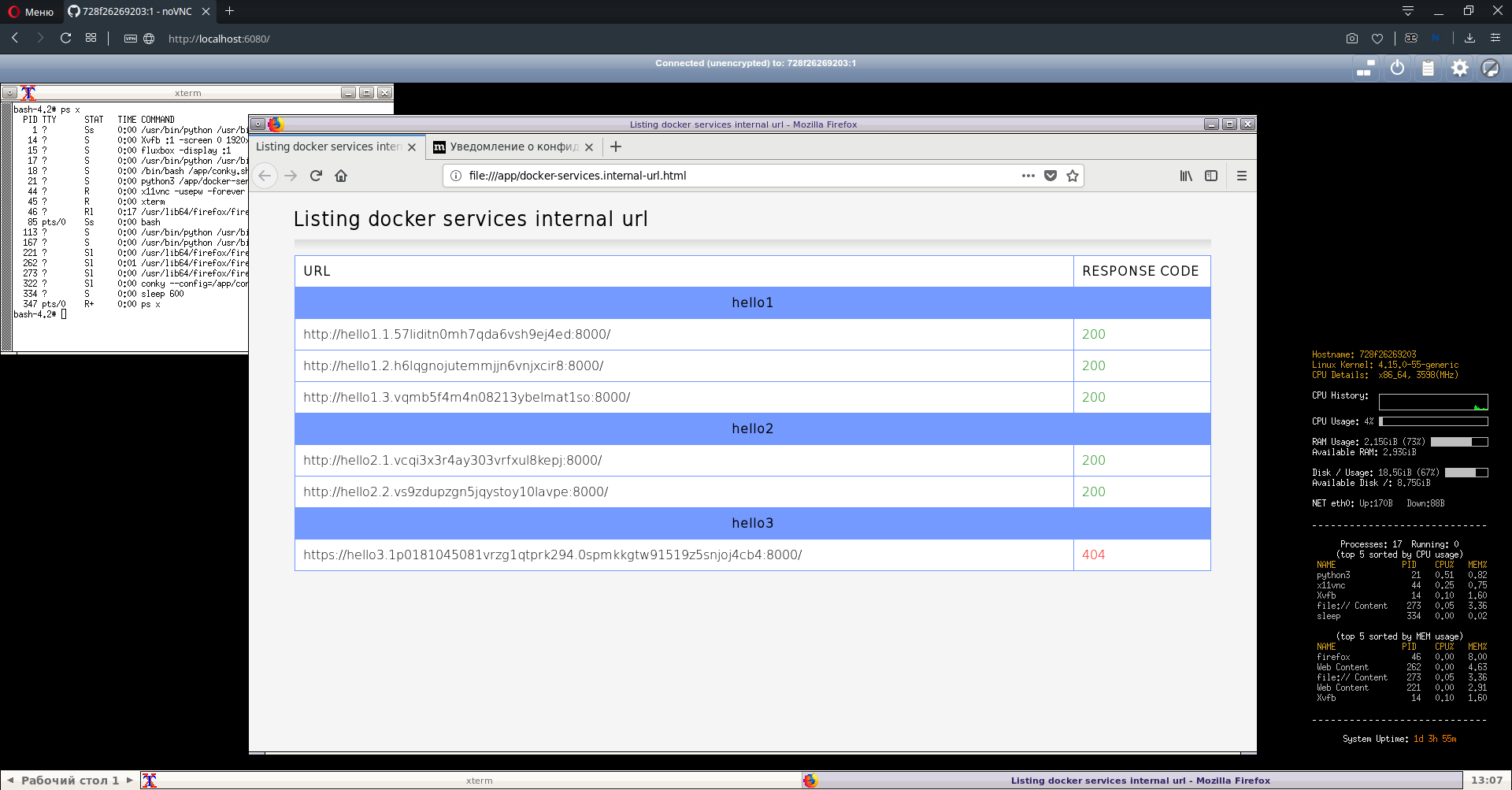Save page to Pocket in Firefox
Viewport: 1512px width, 790px height.
tap(1051, 176)
